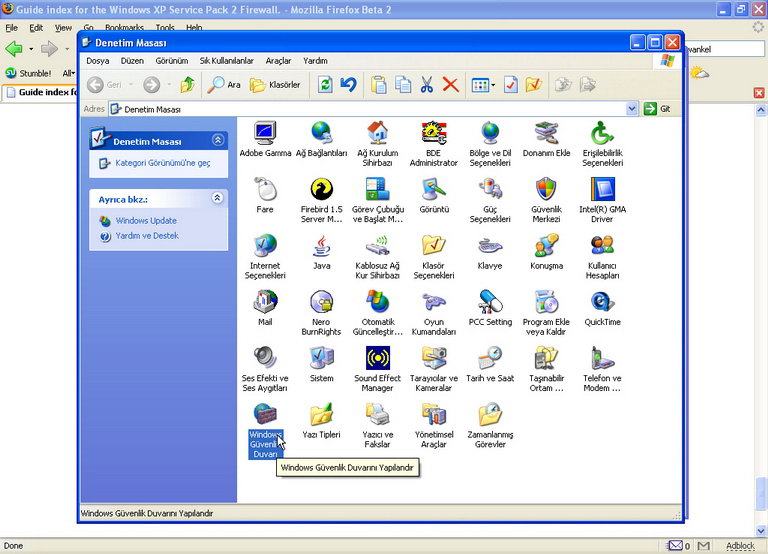Screen dimensions: 768x554
Task: Open Görev Çubuğu ve Başlat Menüsü icon
Action: pos(378,190)
